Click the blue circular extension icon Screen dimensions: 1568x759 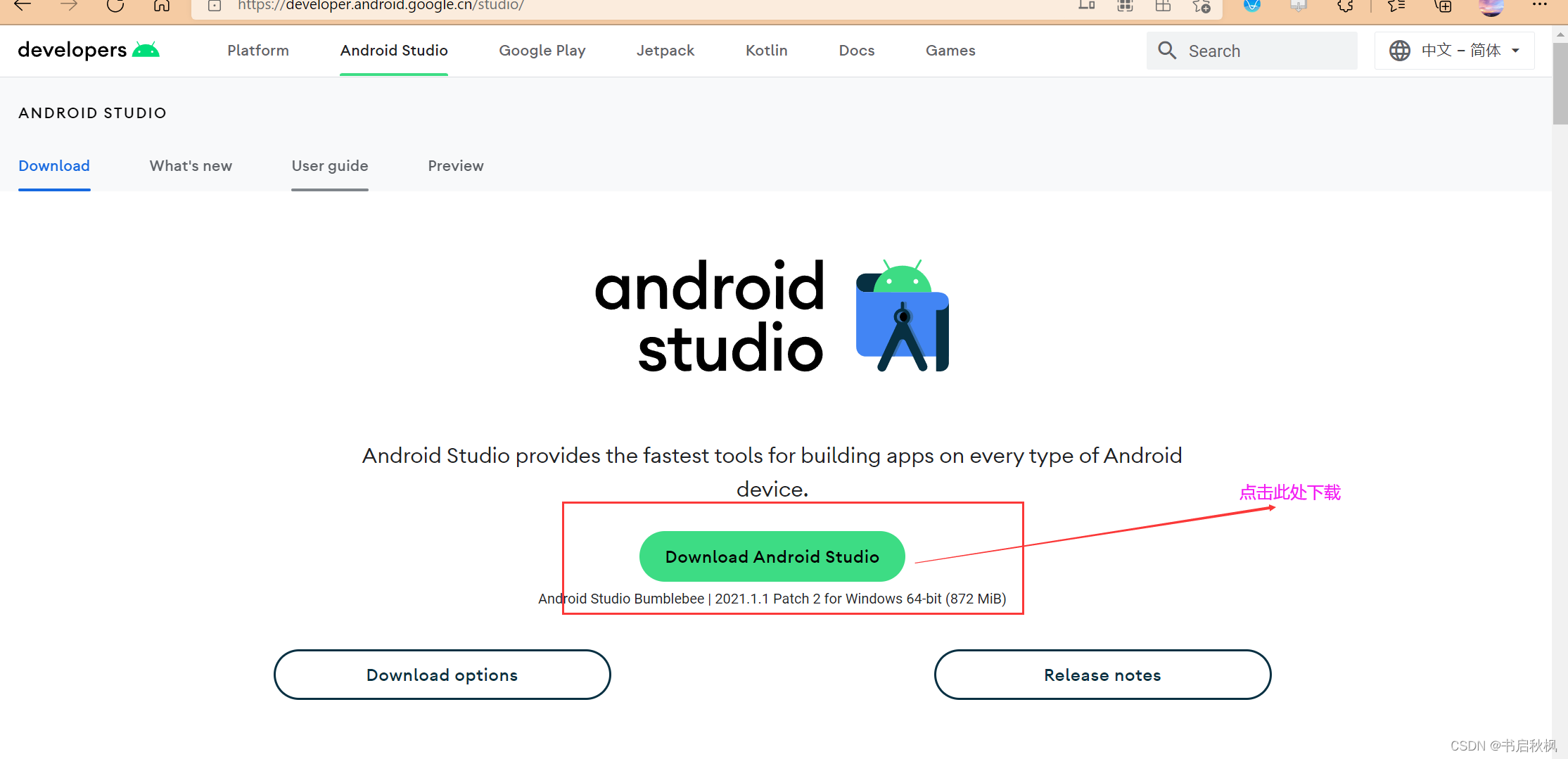coord(1252,6)
